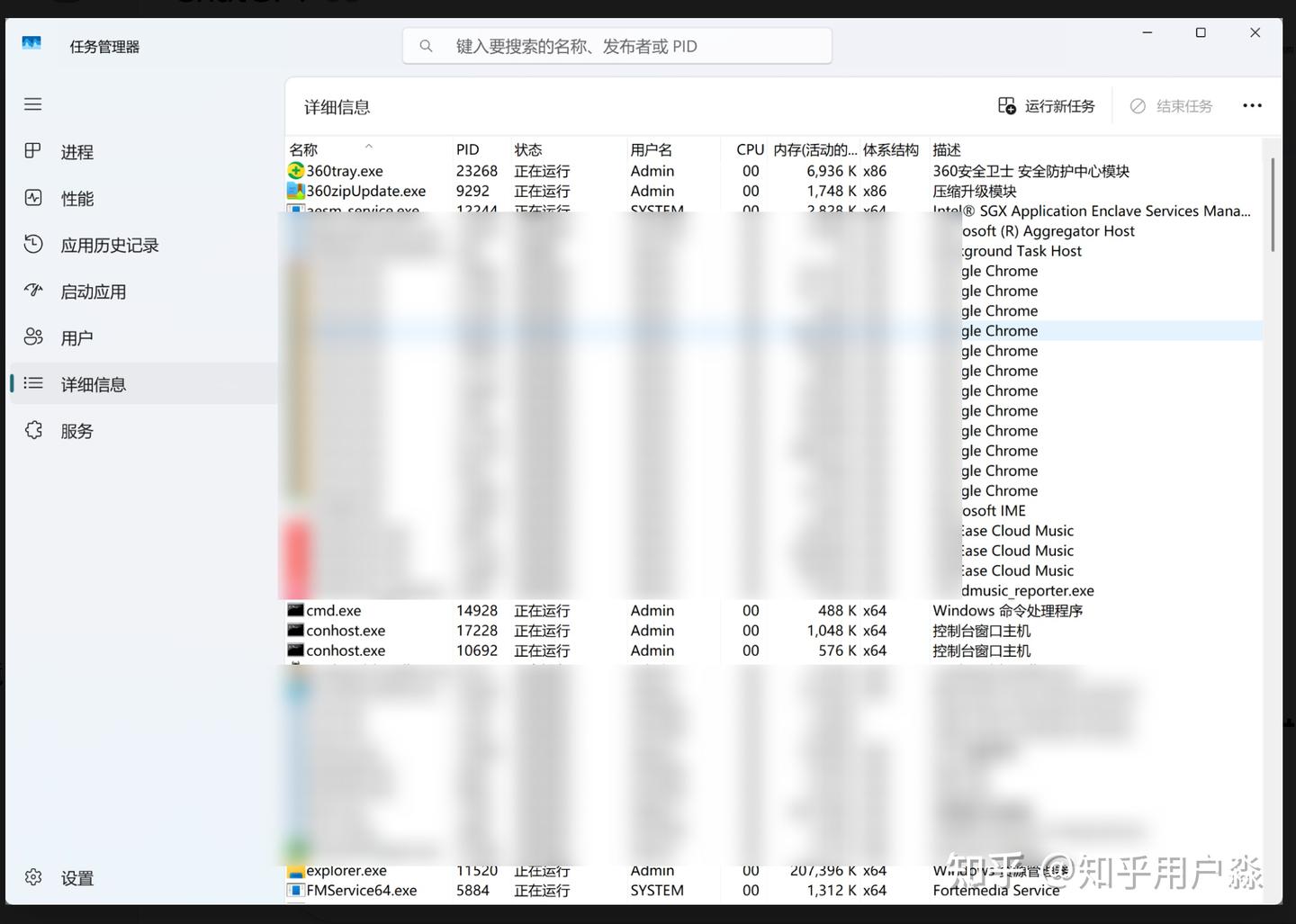Sort by the 描述 column header
This screenshot has width=1296, height=924.
(1094, 149)
